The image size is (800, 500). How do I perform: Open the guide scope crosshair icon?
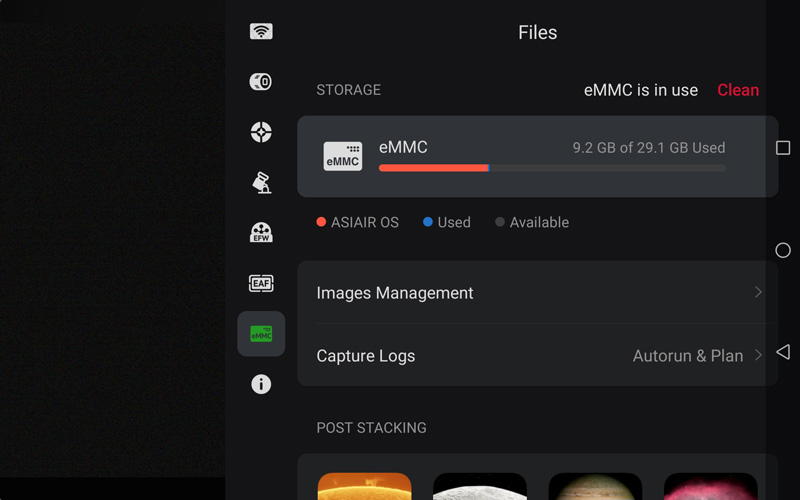click(x=261, y=132)
